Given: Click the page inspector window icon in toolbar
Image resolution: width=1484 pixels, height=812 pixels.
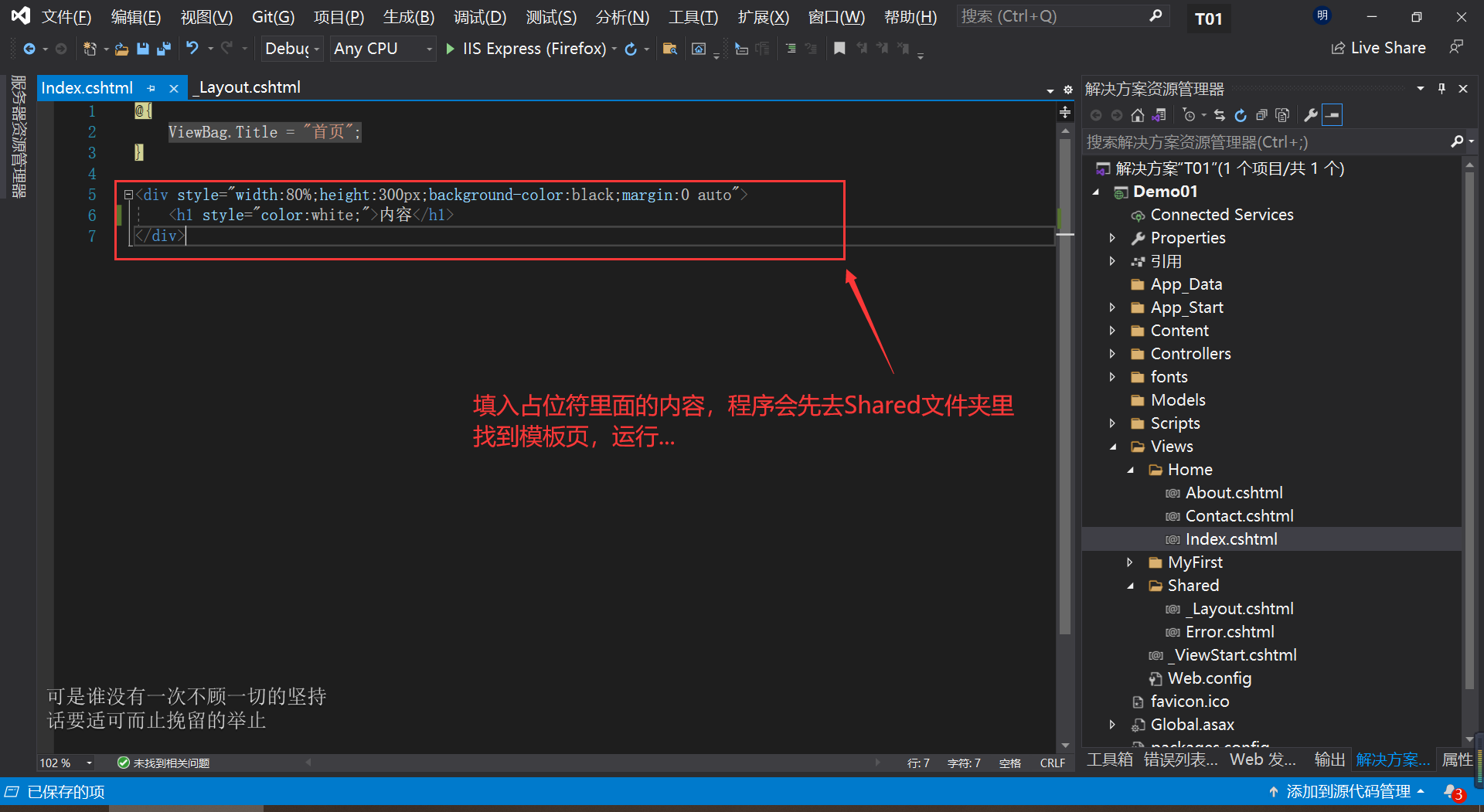Looking at the screenshot, I should tap(699, 49).
